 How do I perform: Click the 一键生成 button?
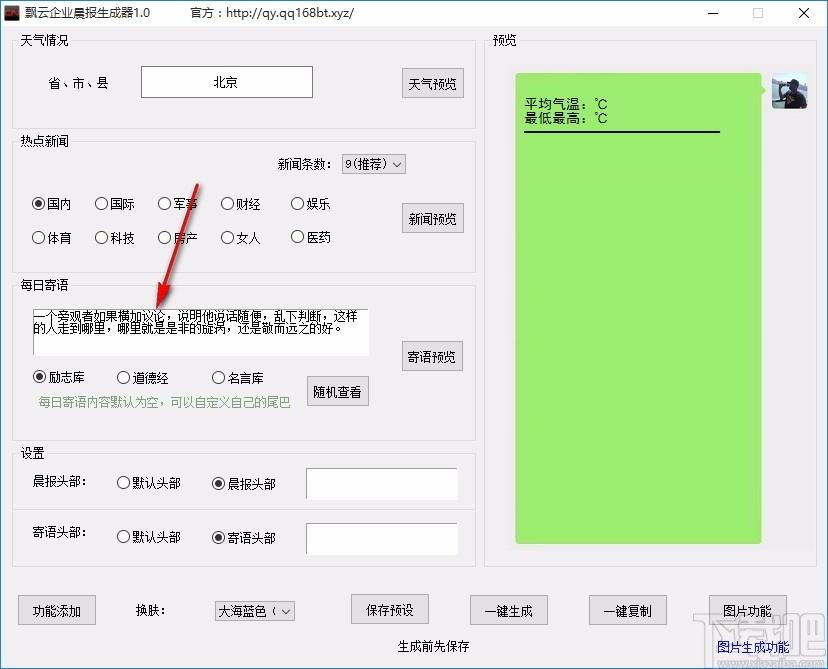[x=509, y=610]
